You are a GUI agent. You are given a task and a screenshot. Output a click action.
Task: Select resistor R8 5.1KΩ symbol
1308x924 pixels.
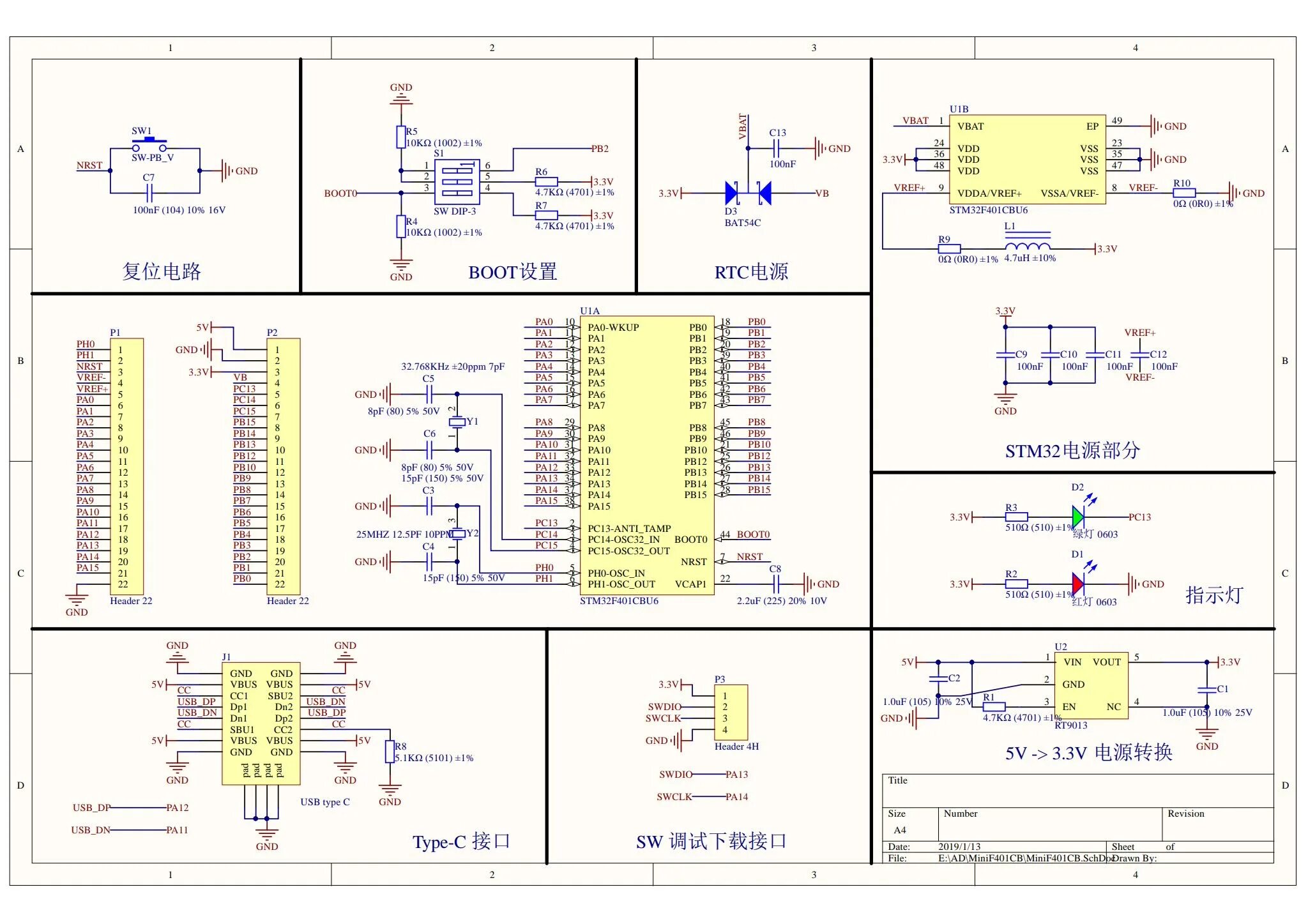(390, 752)
